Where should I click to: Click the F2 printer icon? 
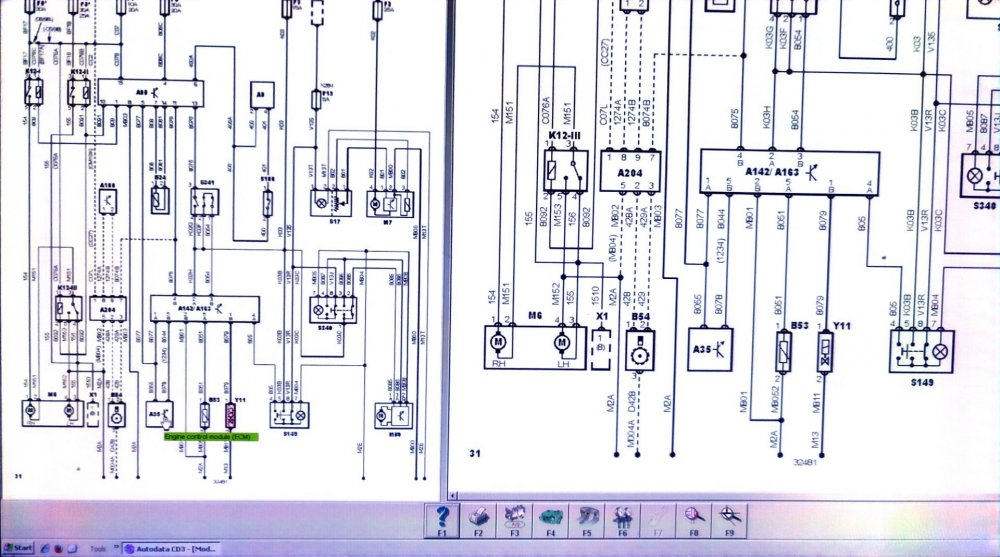pos(479,517)
